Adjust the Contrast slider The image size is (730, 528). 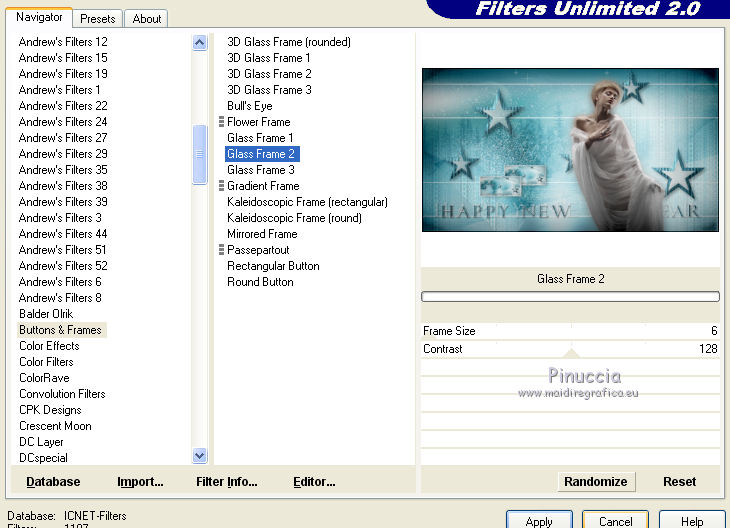tap(570, 349)
